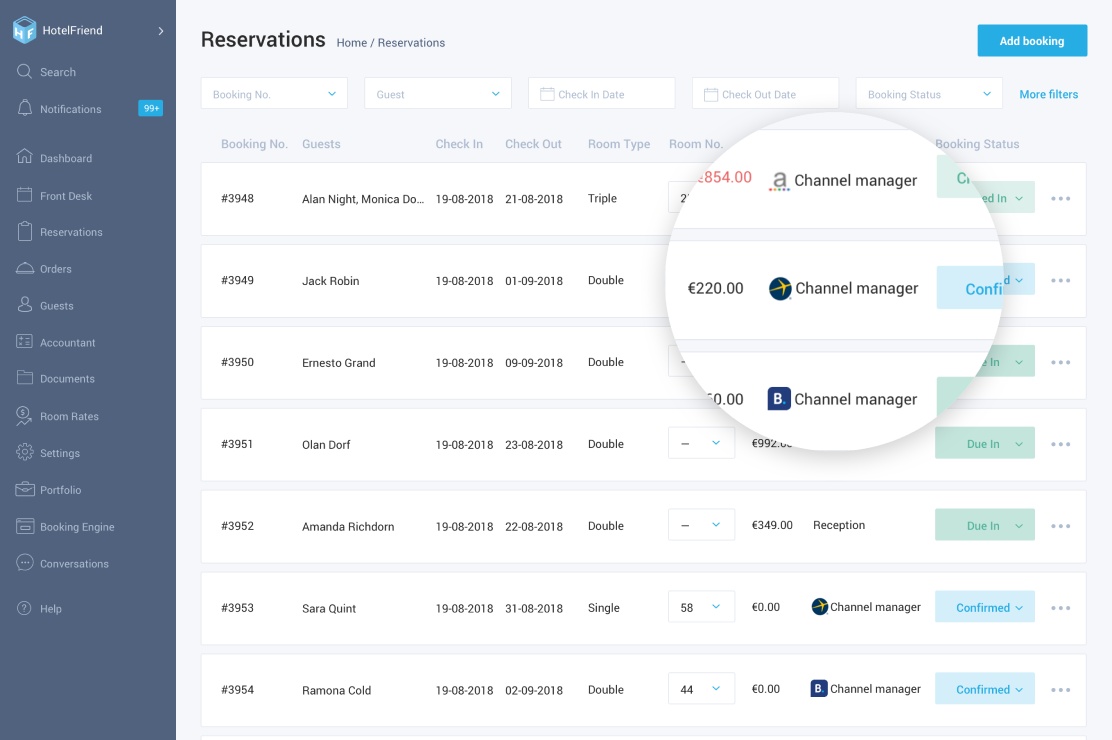Click the Notifications bell icon

coord(24,108)
